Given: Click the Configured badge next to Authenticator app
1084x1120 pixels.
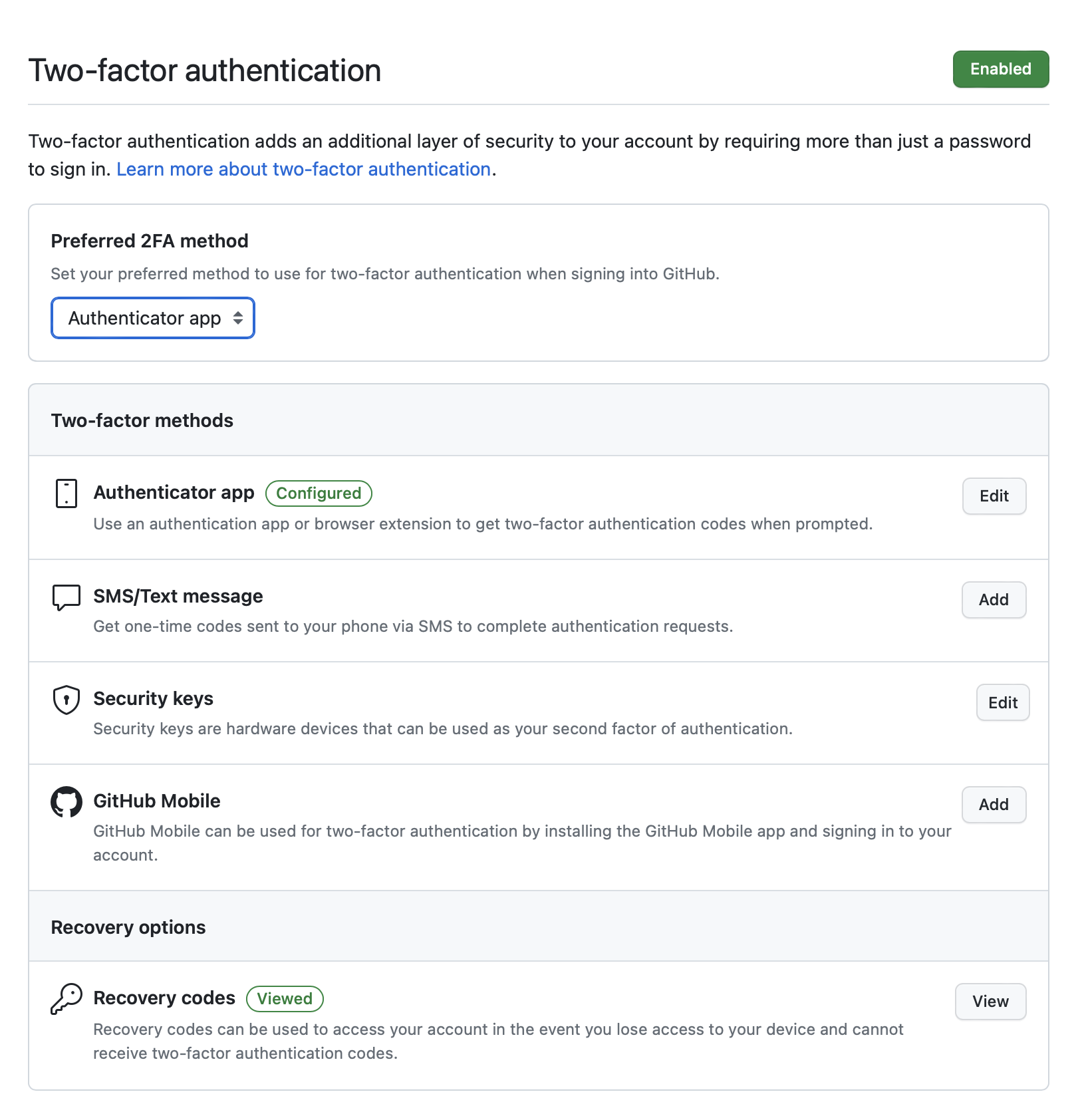Looking at the screenshot, I should point(319,493).
